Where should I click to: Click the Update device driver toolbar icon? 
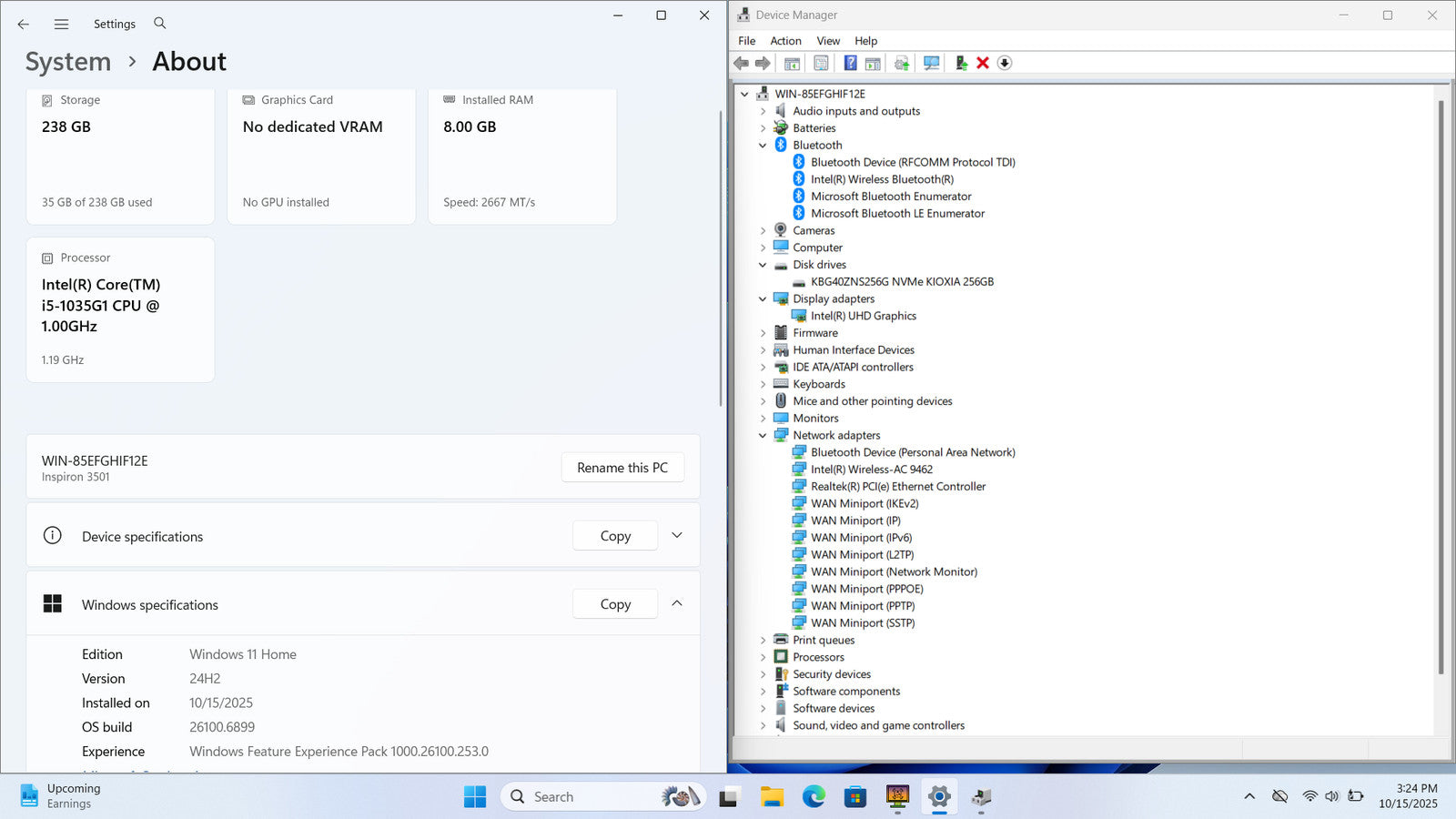click(960, 63)
